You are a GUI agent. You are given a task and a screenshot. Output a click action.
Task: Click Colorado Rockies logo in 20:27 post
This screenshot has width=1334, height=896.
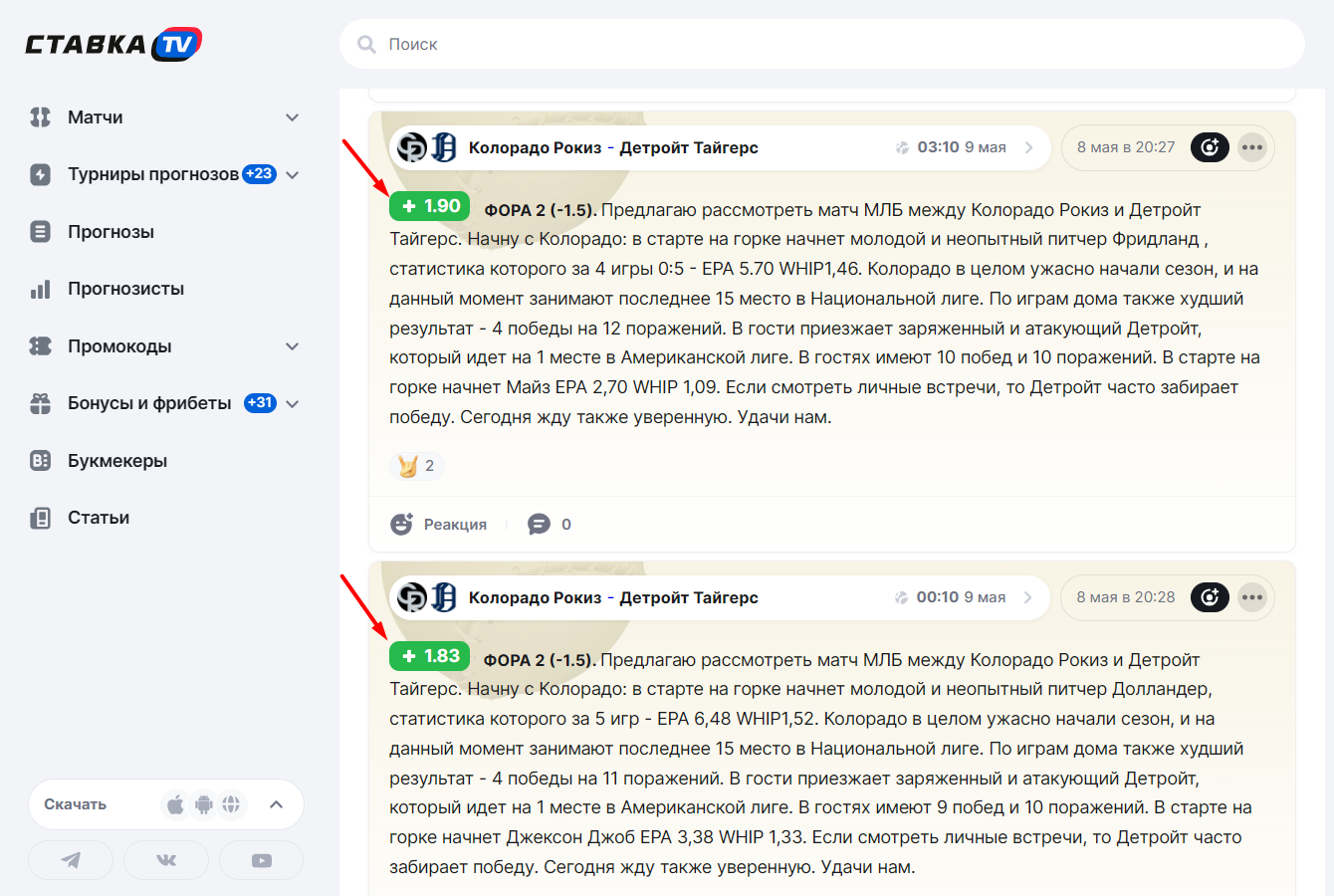click(412, 147)
